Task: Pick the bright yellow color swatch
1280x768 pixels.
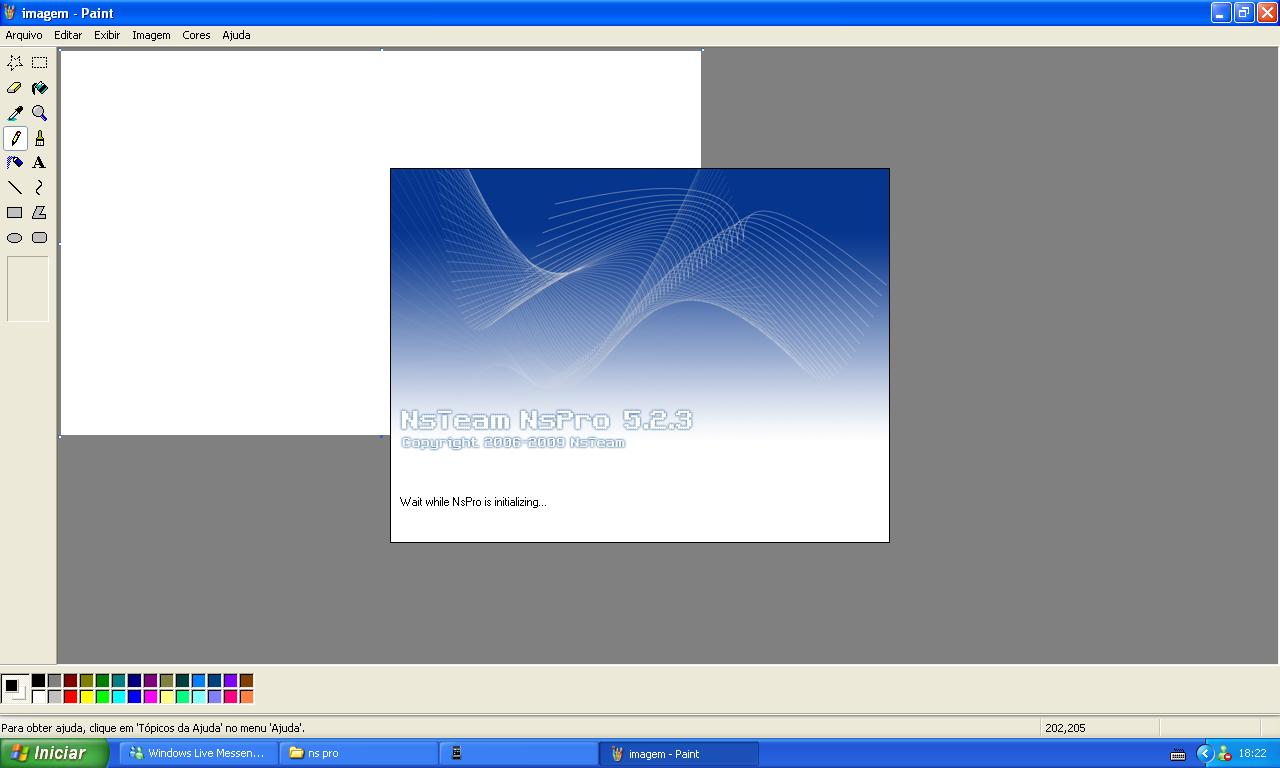Action: coord(86,697)
